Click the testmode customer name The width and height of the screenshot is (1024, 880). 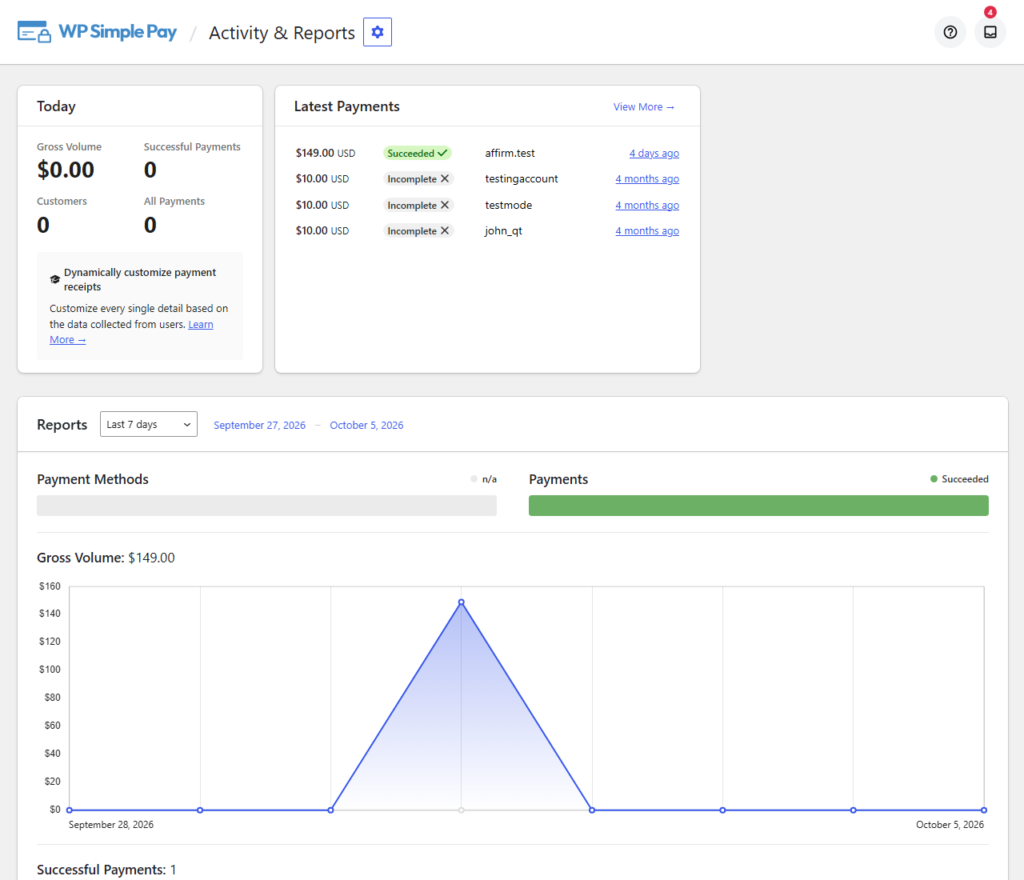508,205
